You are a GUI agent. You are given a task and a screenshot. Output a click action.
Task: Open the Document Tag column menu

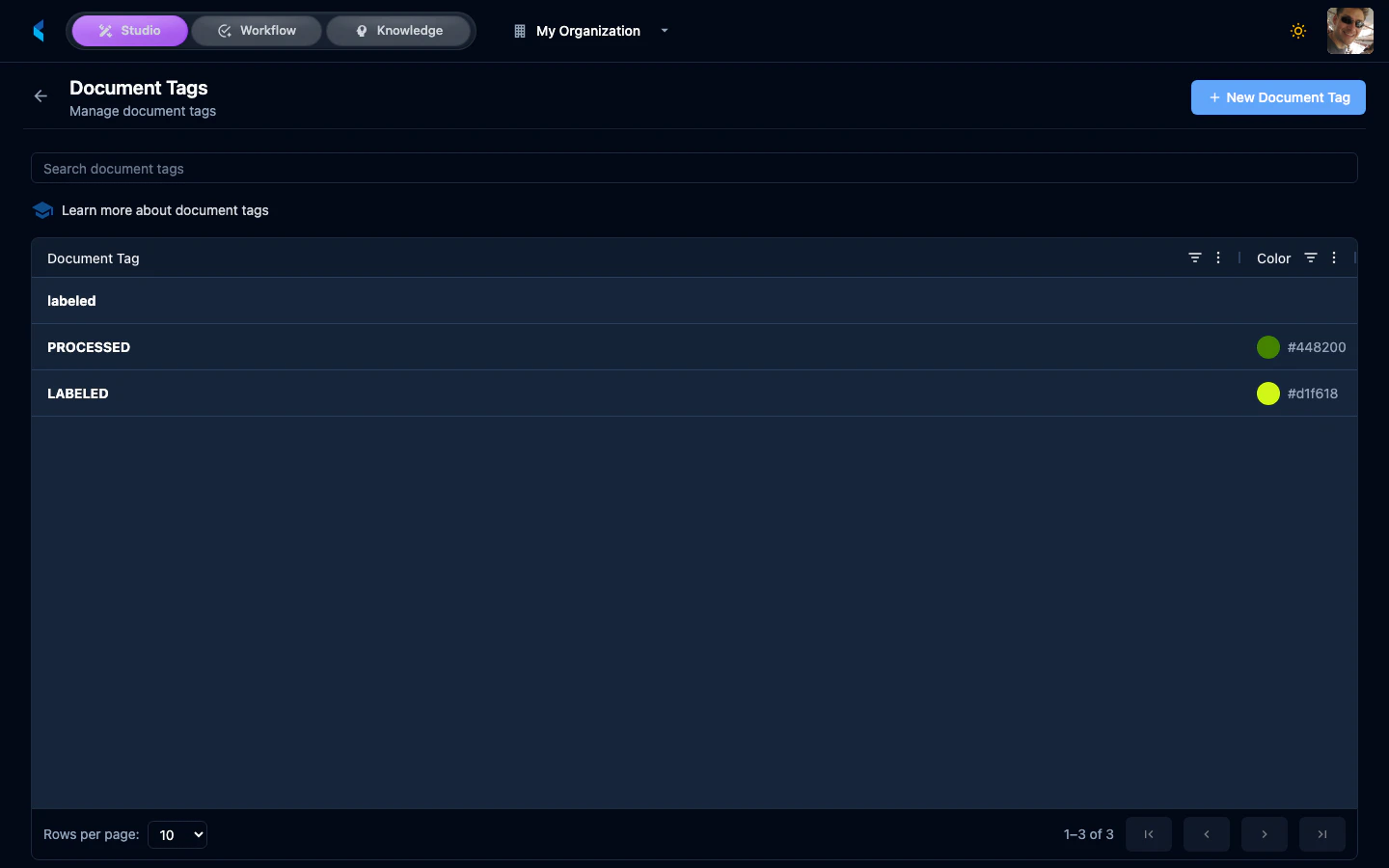coord(1218,258)
